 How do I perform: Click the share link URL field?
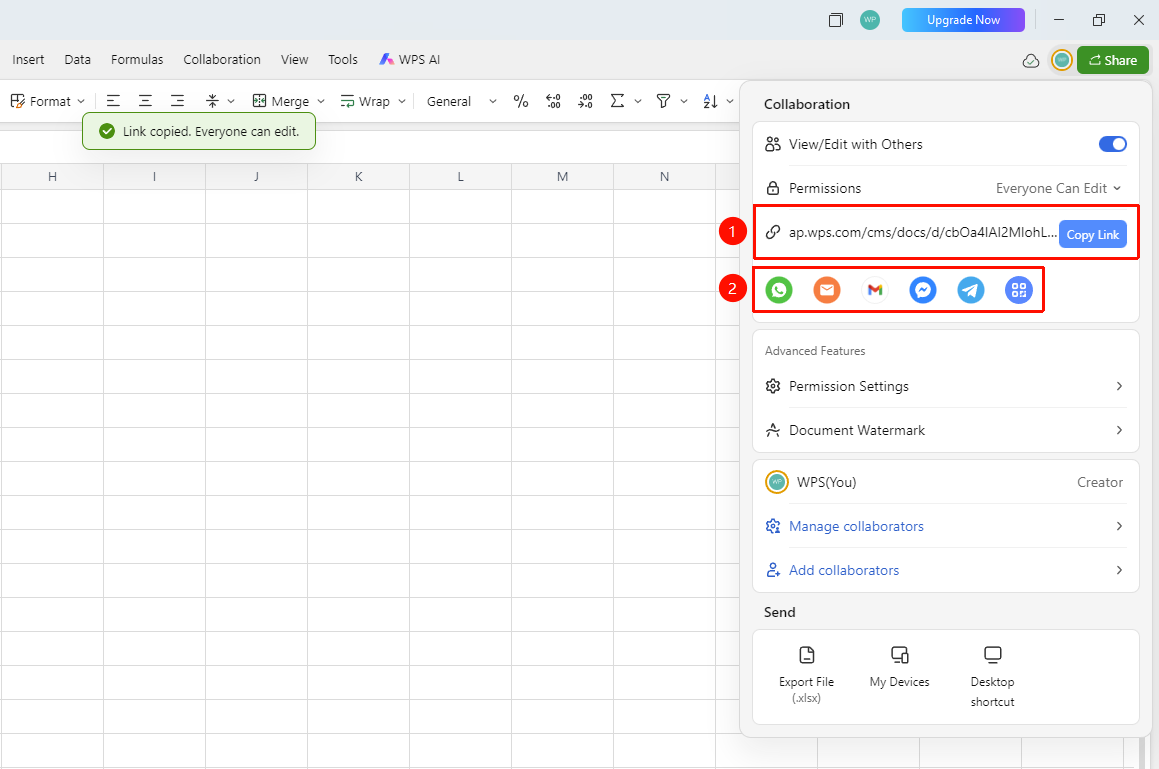point(922,232)
